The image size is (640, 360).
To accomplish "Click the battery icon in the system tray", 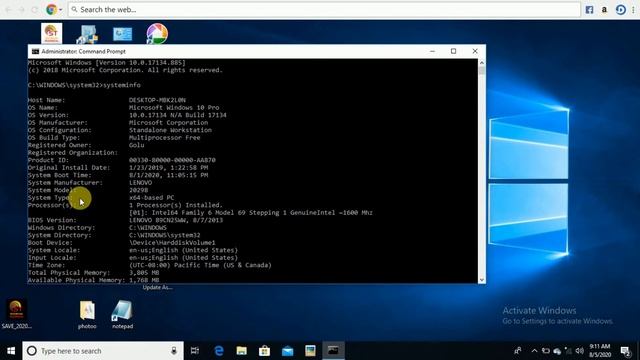I will coord(546,351).
